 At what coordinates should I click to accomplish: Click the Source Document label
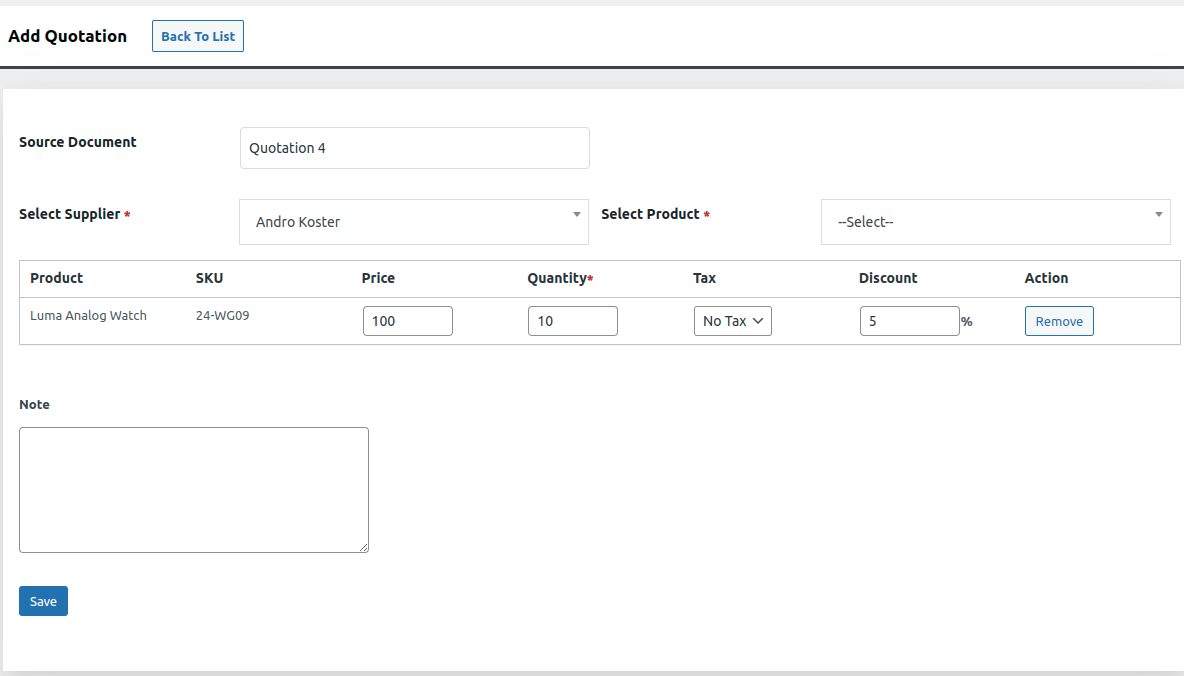point(78,142)
